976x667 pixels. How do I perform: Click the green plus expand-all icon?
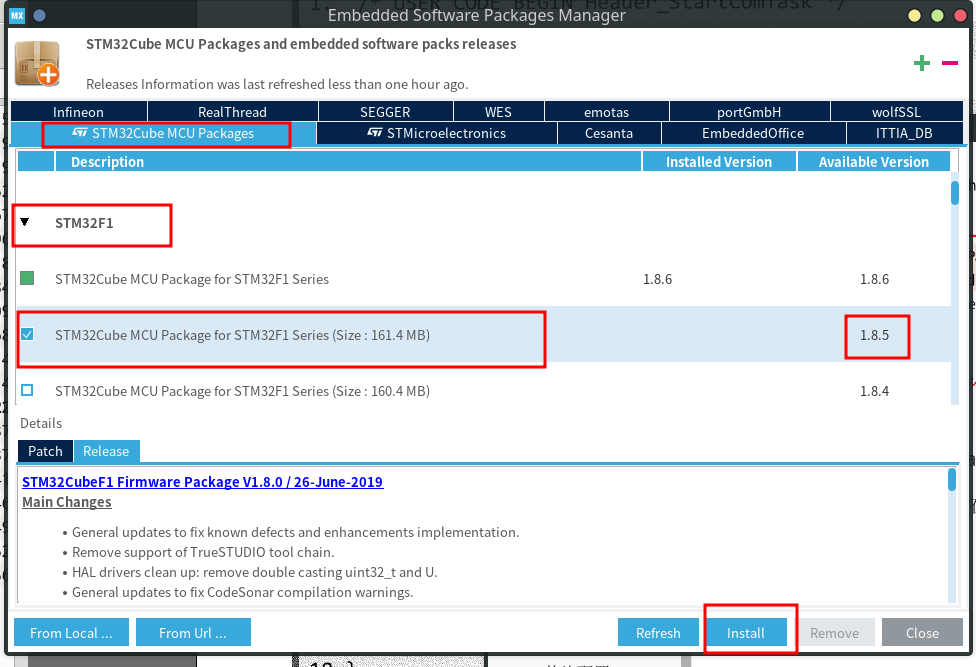click(922, 63)
